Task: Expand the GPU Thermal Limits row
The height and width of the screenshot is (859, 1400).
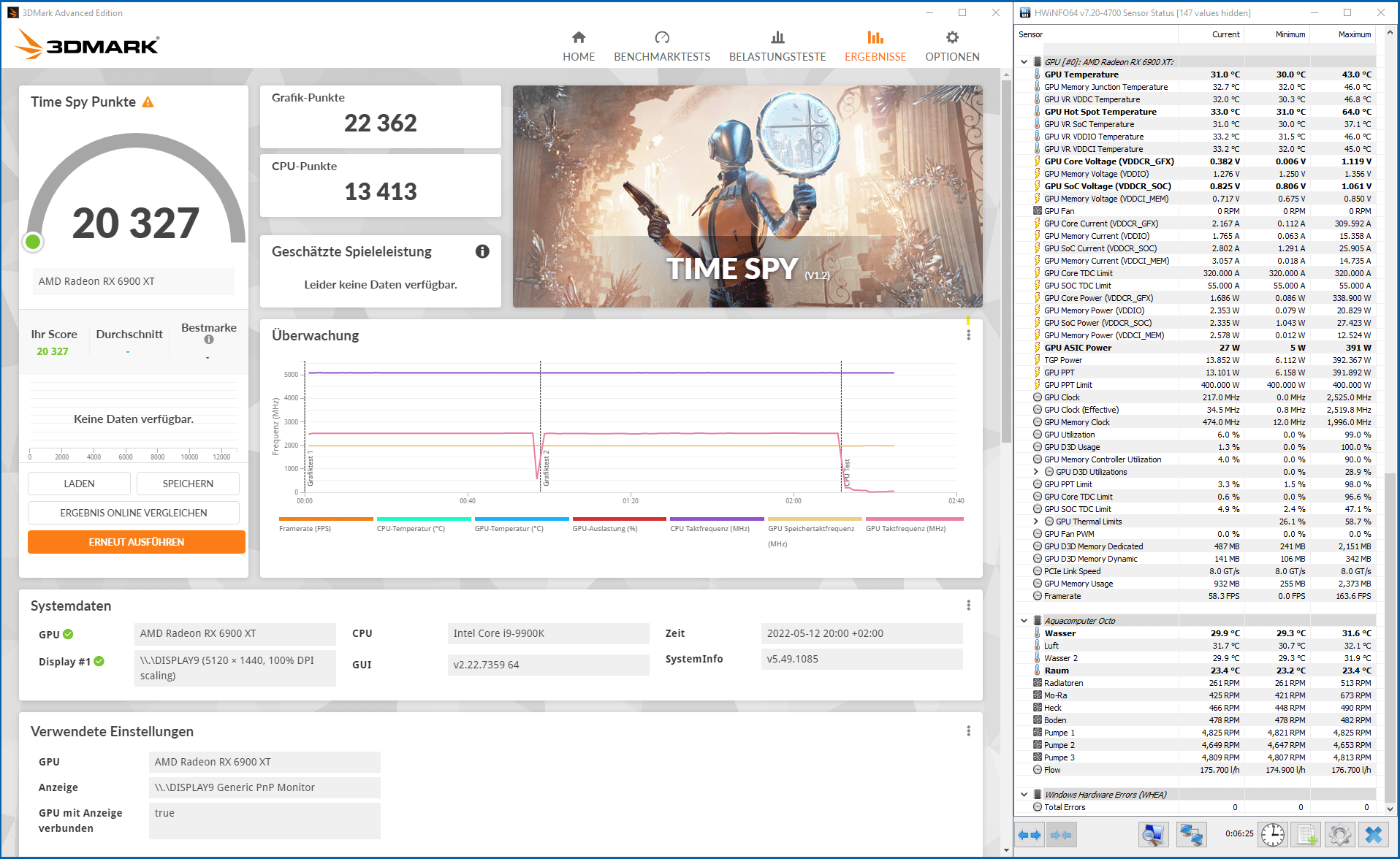Action: point(1036,522)
